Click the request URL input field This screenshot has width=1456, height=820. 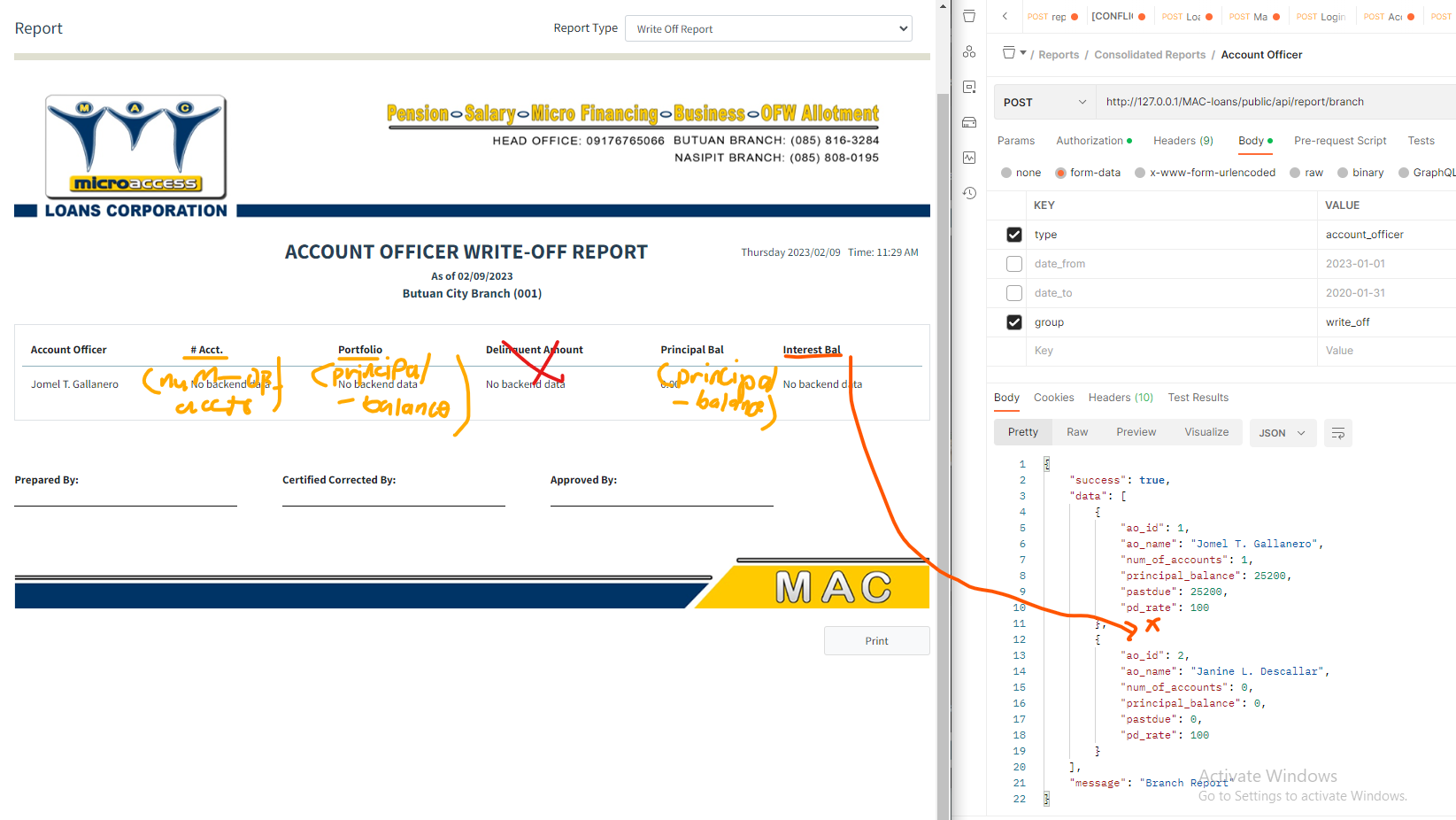[1239, 101]
